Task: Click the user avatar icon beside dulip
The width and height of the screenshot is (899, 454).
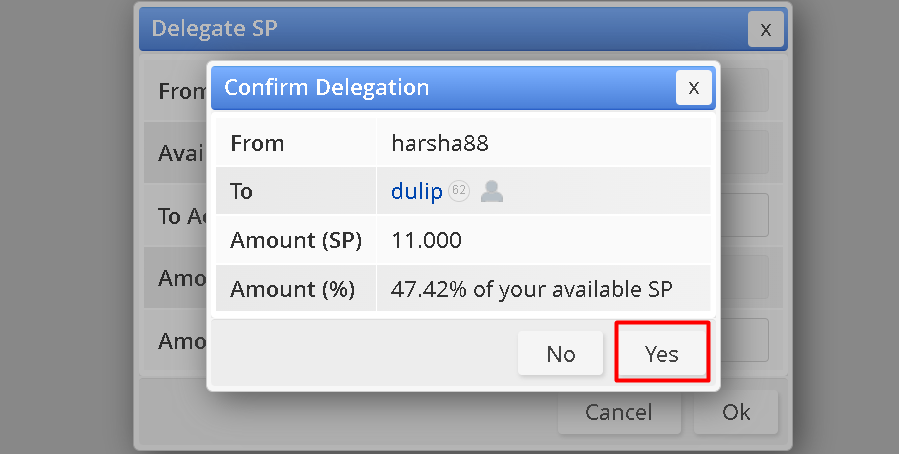Action: 491,191
